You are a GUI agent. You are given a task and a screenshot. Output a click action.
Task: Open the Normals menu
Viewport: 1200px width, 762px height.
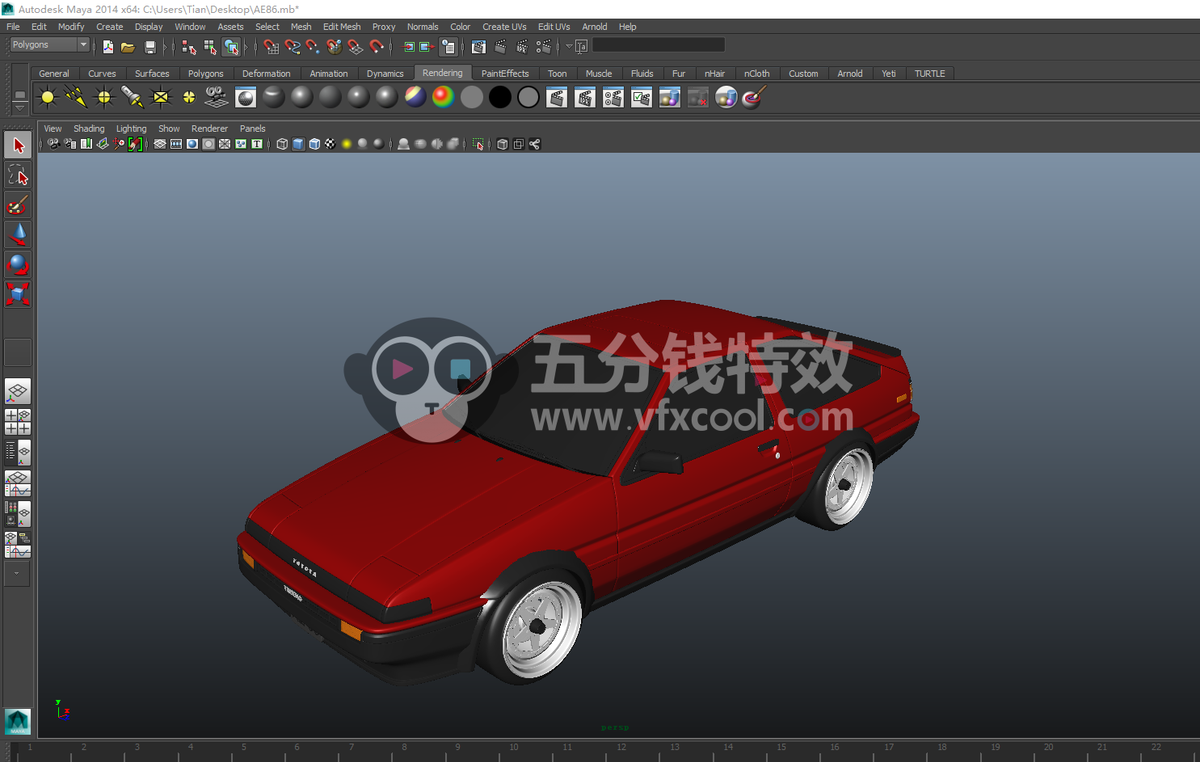[x=423, y=27]
